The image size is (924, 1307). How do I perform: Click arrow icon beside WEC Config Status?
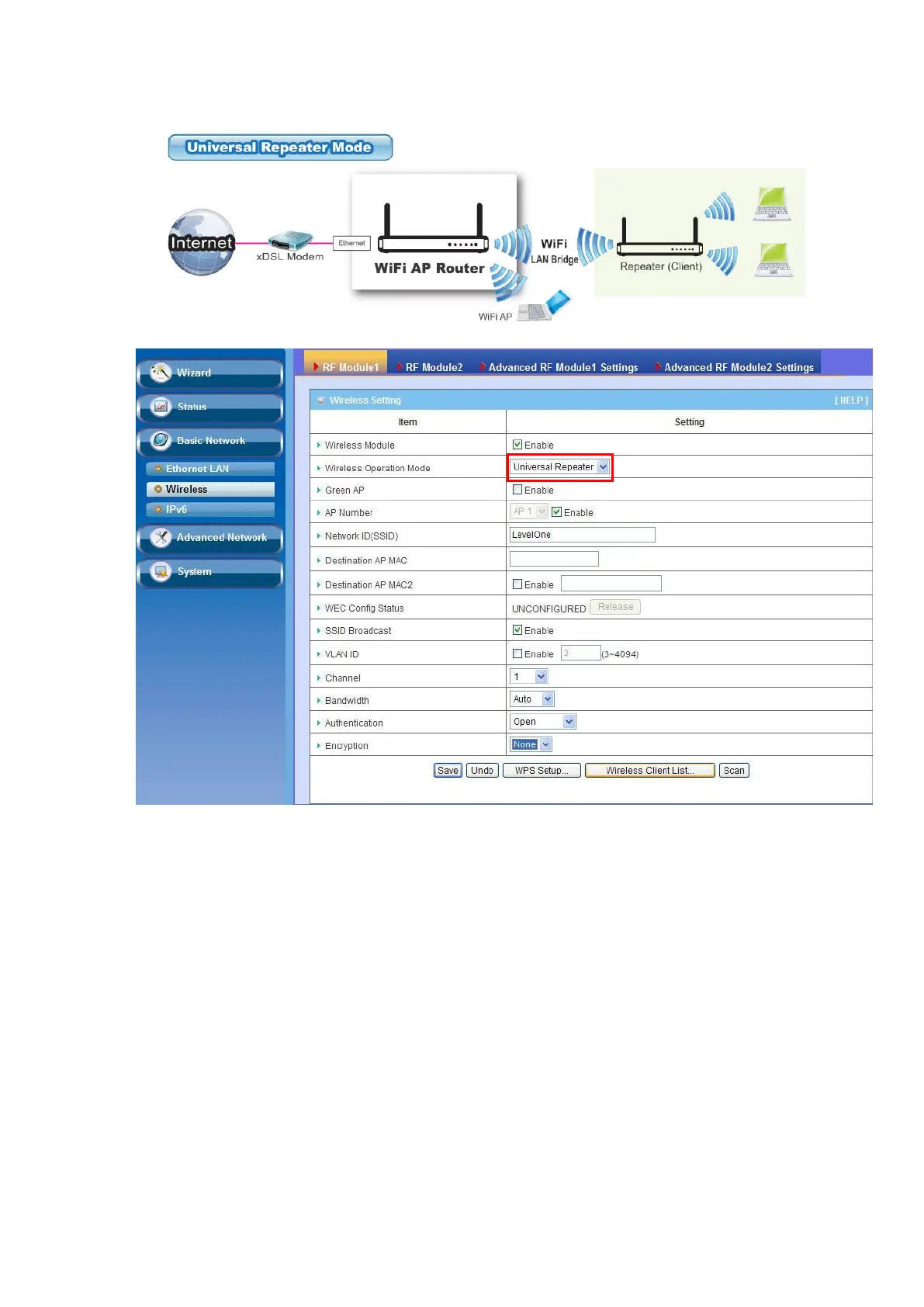click(x=319, y=608)
